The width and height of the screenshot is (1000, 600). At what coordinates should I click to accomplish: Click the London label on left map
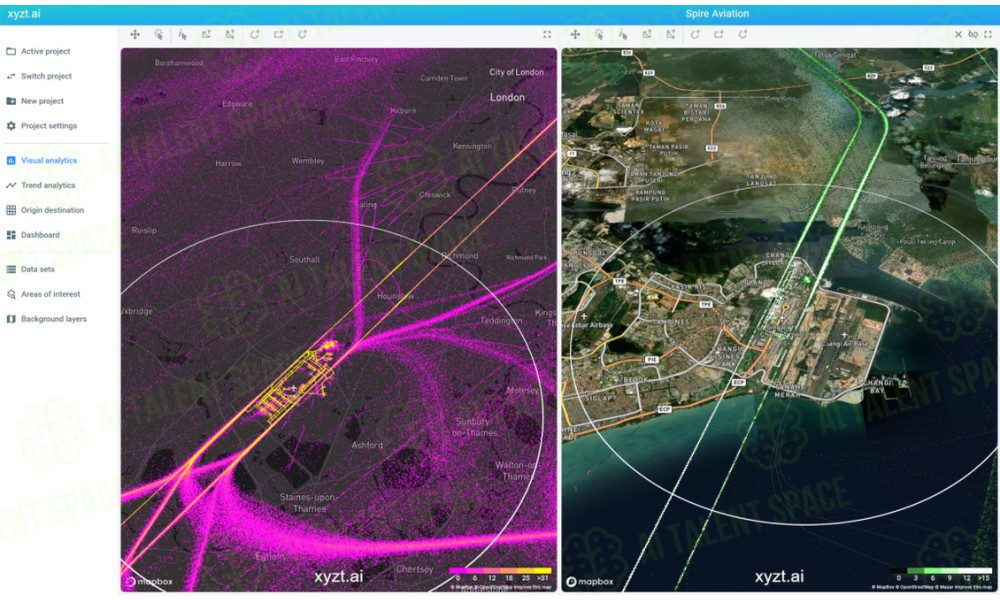coord(507,98)
